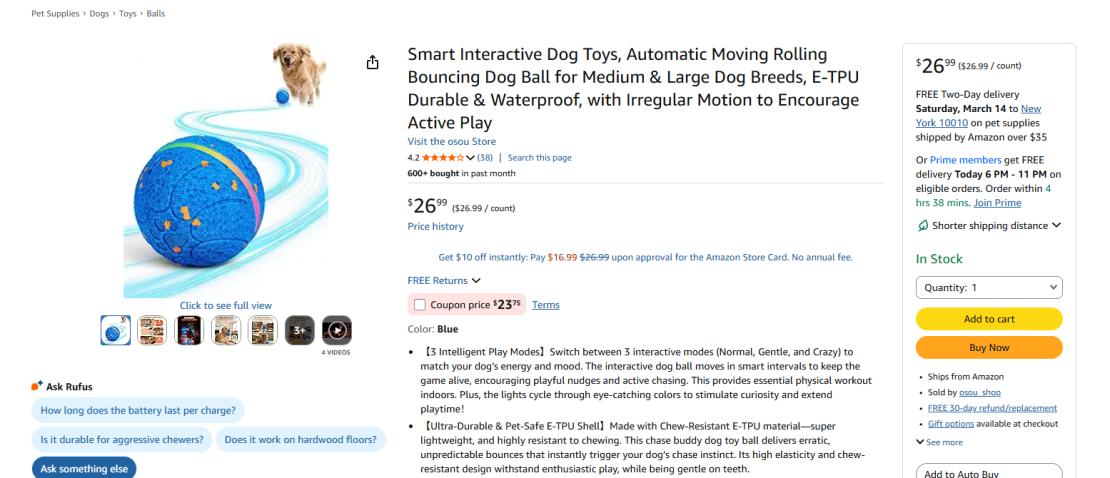Viewport: 1110px width, 478px height.
Task: Open the 3+ more images thumbnail
Action: (x=300, y=329)
